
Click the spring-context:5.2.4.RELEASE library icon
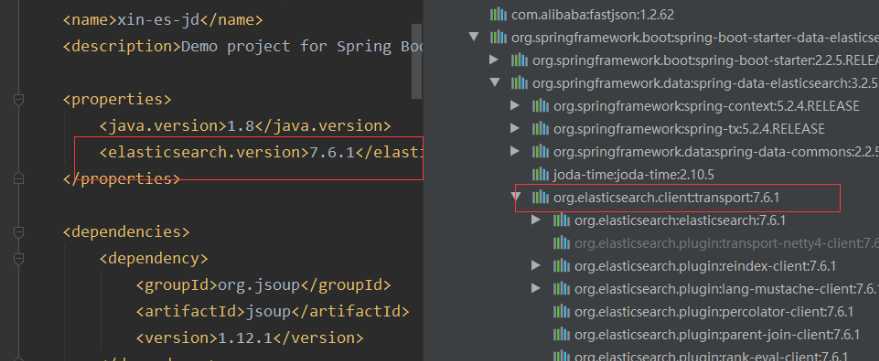click(540, 106)
